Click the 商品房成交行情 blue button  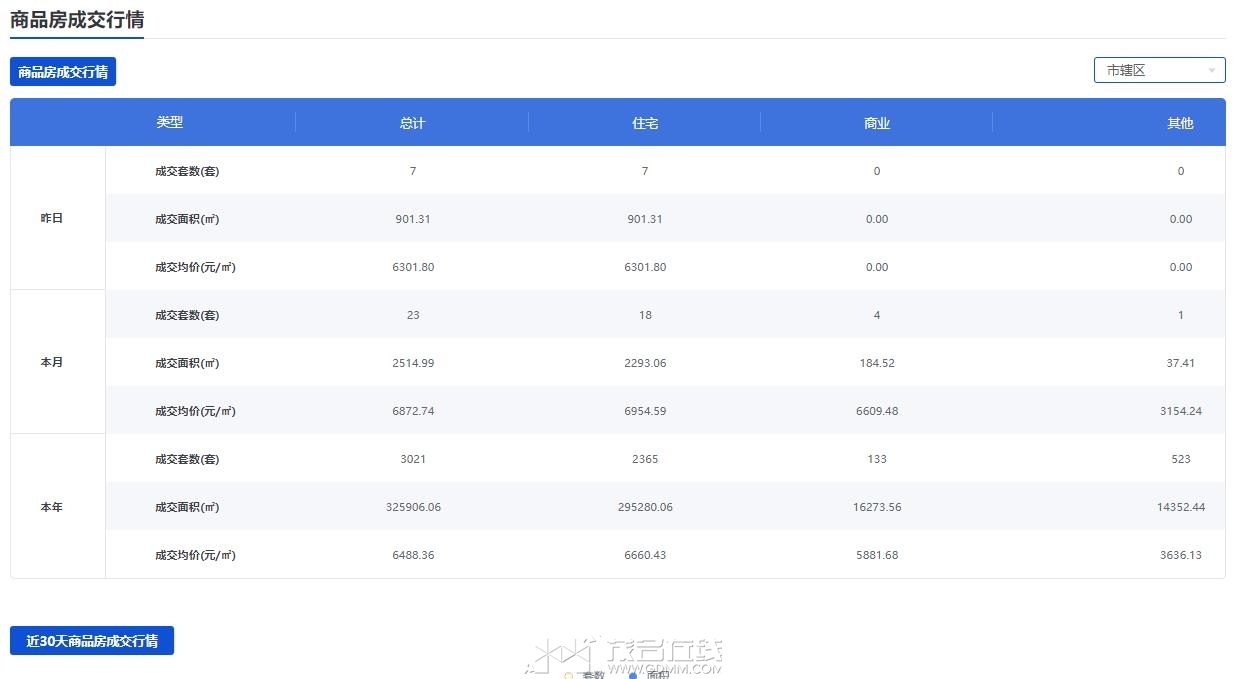coord(63,72)
